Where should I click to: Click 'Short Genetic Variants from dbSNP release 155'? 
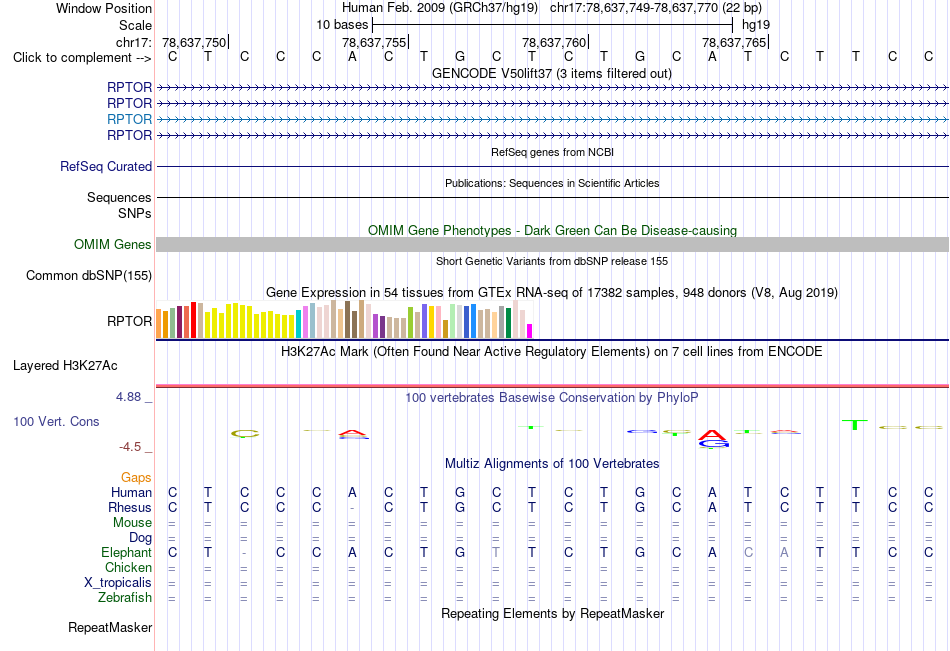[x=552, y=261]
